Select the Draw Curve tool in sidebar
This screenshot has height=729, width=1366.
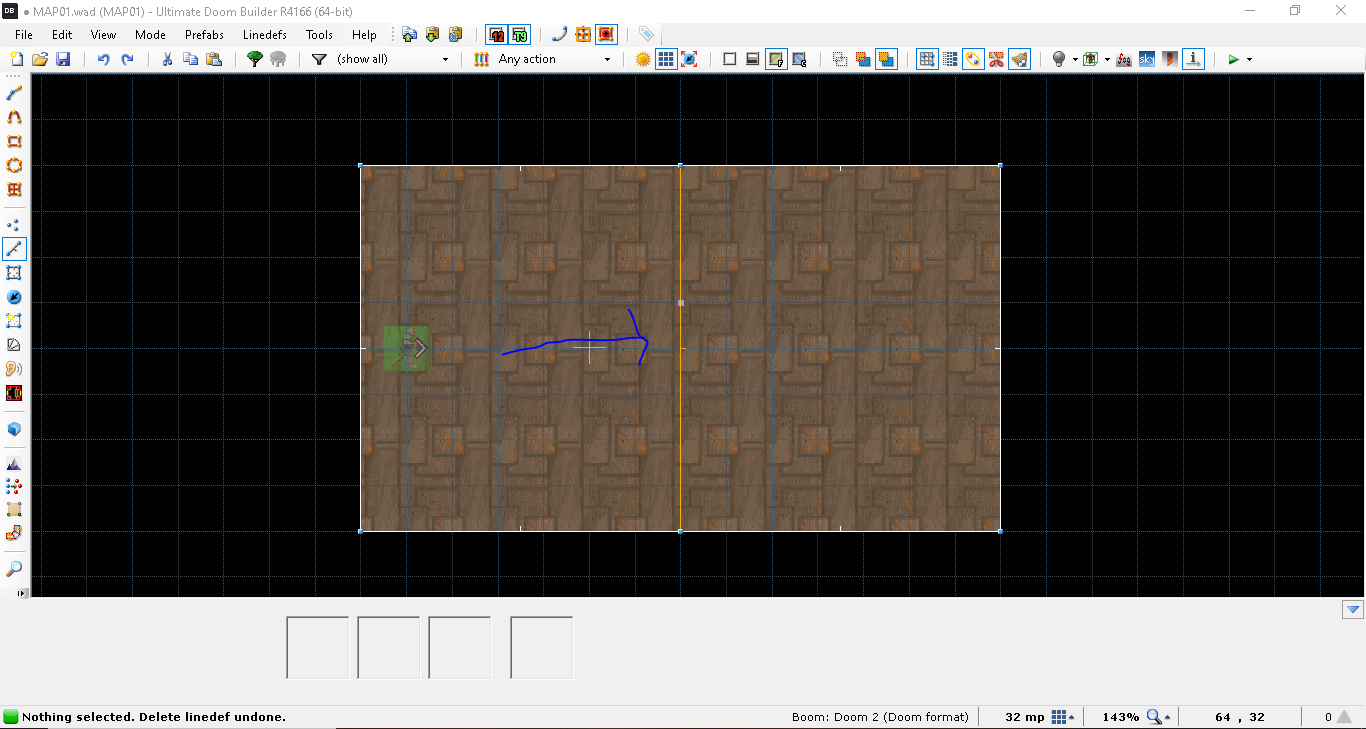point(14,117)
